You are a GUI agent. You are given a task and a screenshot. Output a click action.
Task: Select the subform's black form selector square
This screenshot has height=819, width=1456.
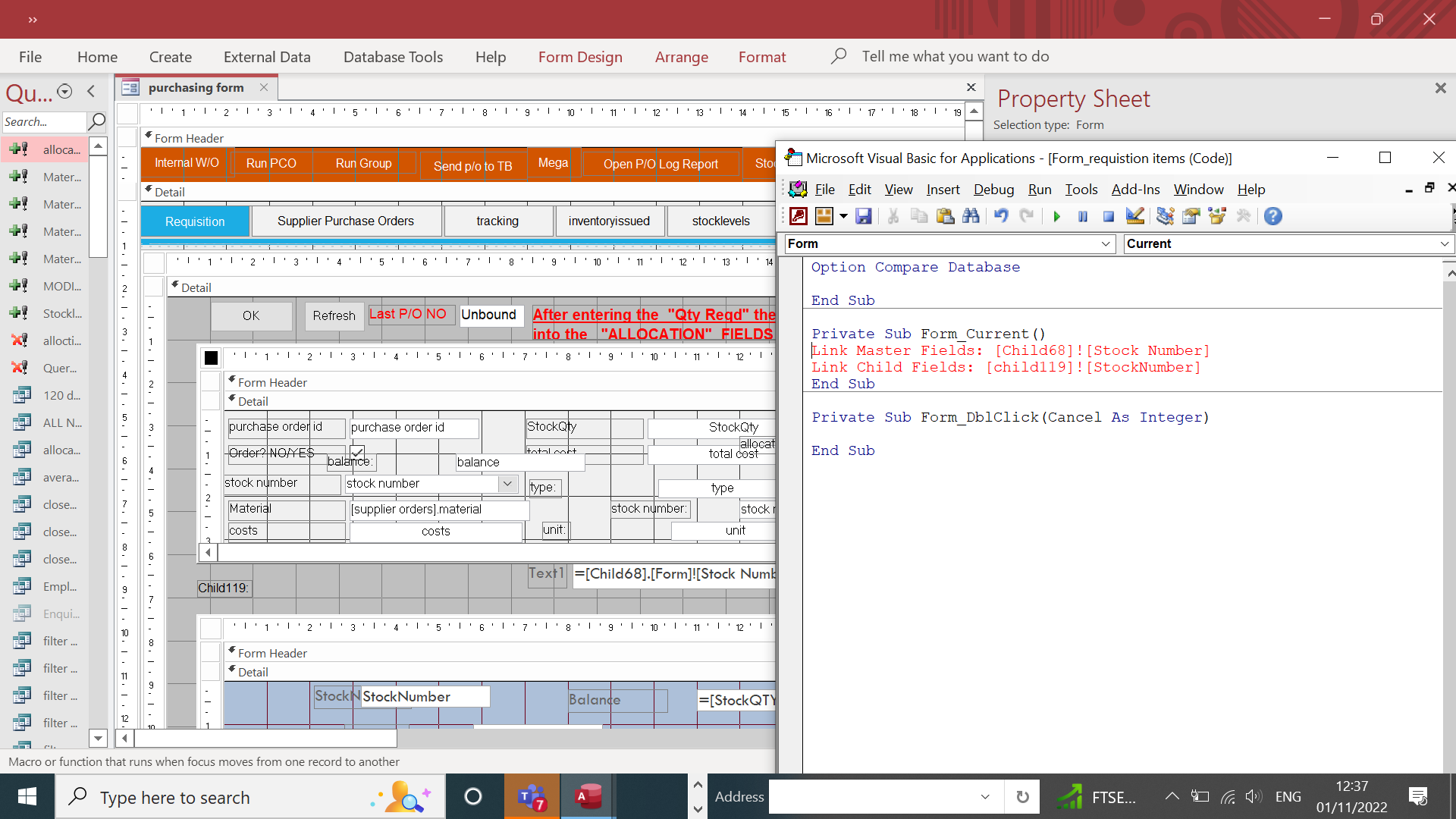tap(211, 357)
